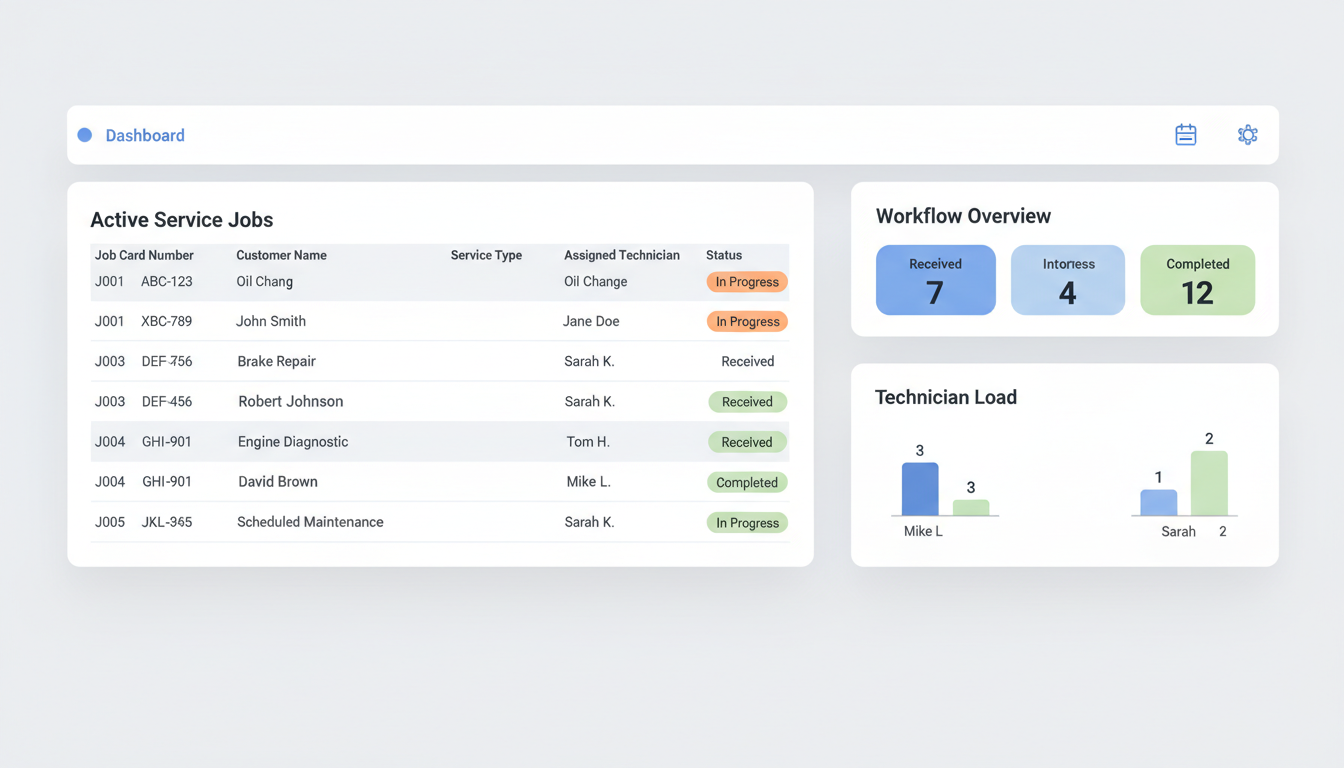1344x768 pixels.
Task: Click the blue dot next to Dashboard
Action: (x=84, y=134)
